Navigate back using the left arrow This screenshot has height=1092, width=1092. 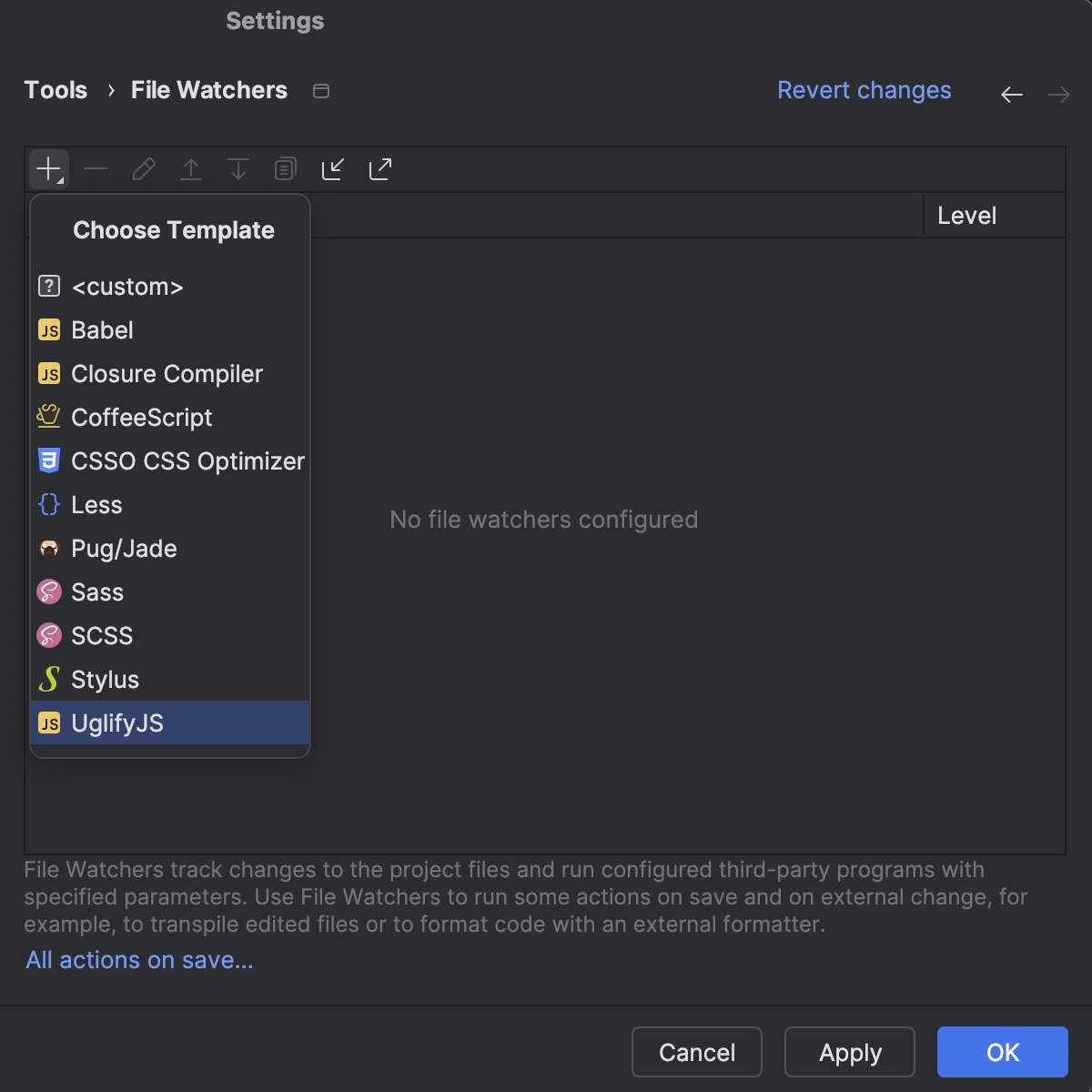pos(1011,94)
